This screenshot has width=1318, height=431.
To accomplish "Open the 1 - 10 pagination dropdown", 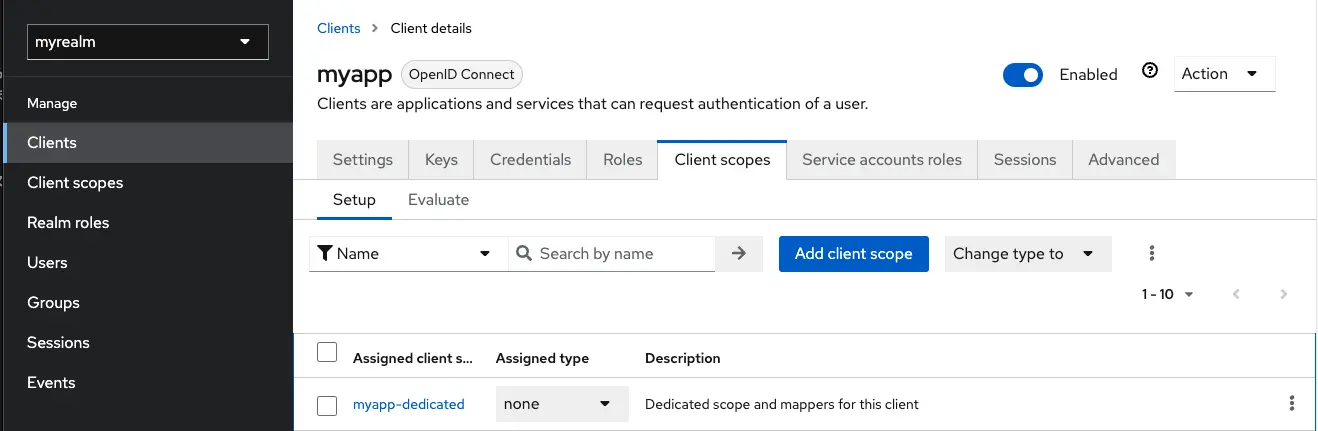I will (x=1168, y=294).
